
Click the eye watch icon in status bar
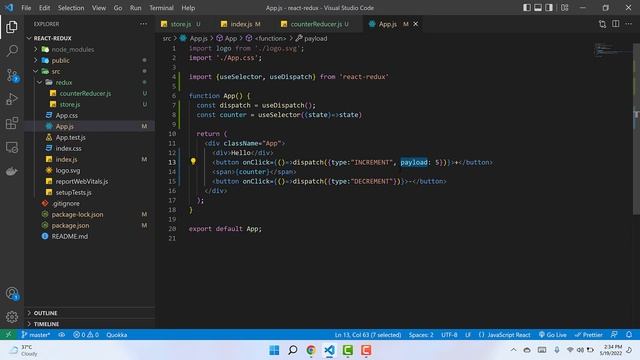62,335
